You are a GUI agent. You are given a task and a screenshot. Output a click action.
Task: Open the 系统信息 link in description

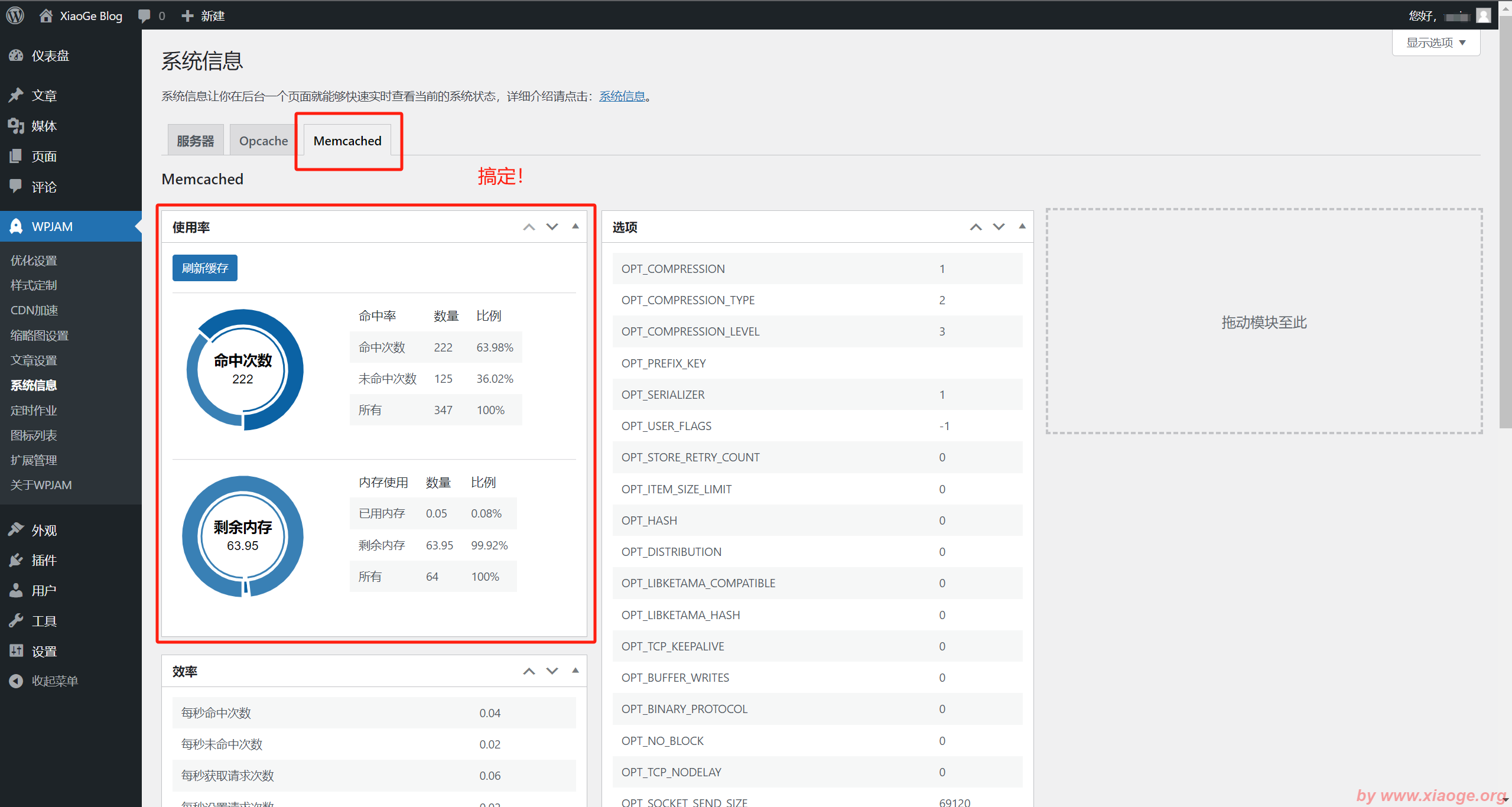(x=622, y=96)
